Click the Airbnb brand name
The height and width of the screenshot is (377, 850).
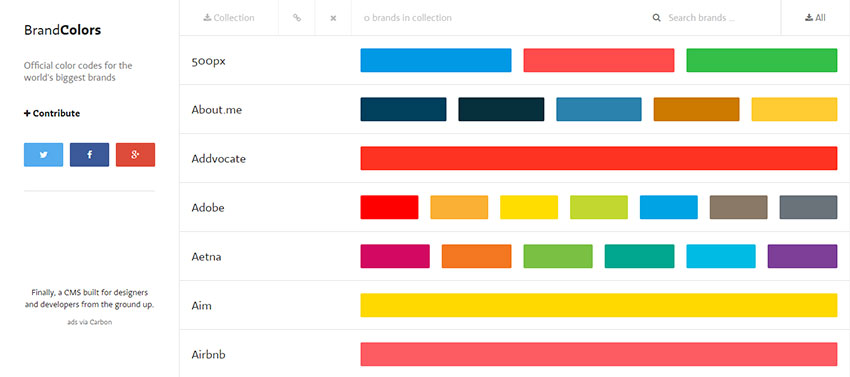208,355
